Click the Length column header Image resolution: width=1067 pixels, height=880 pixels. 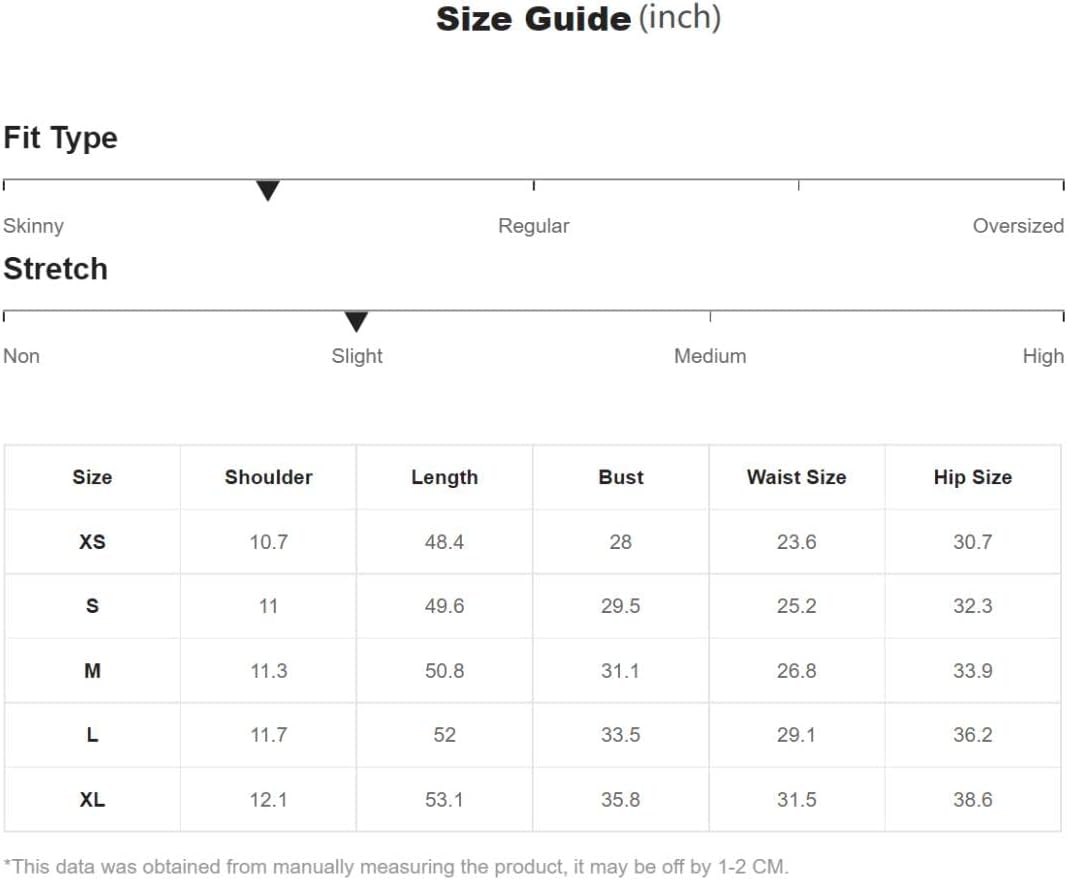coord(444,477)
